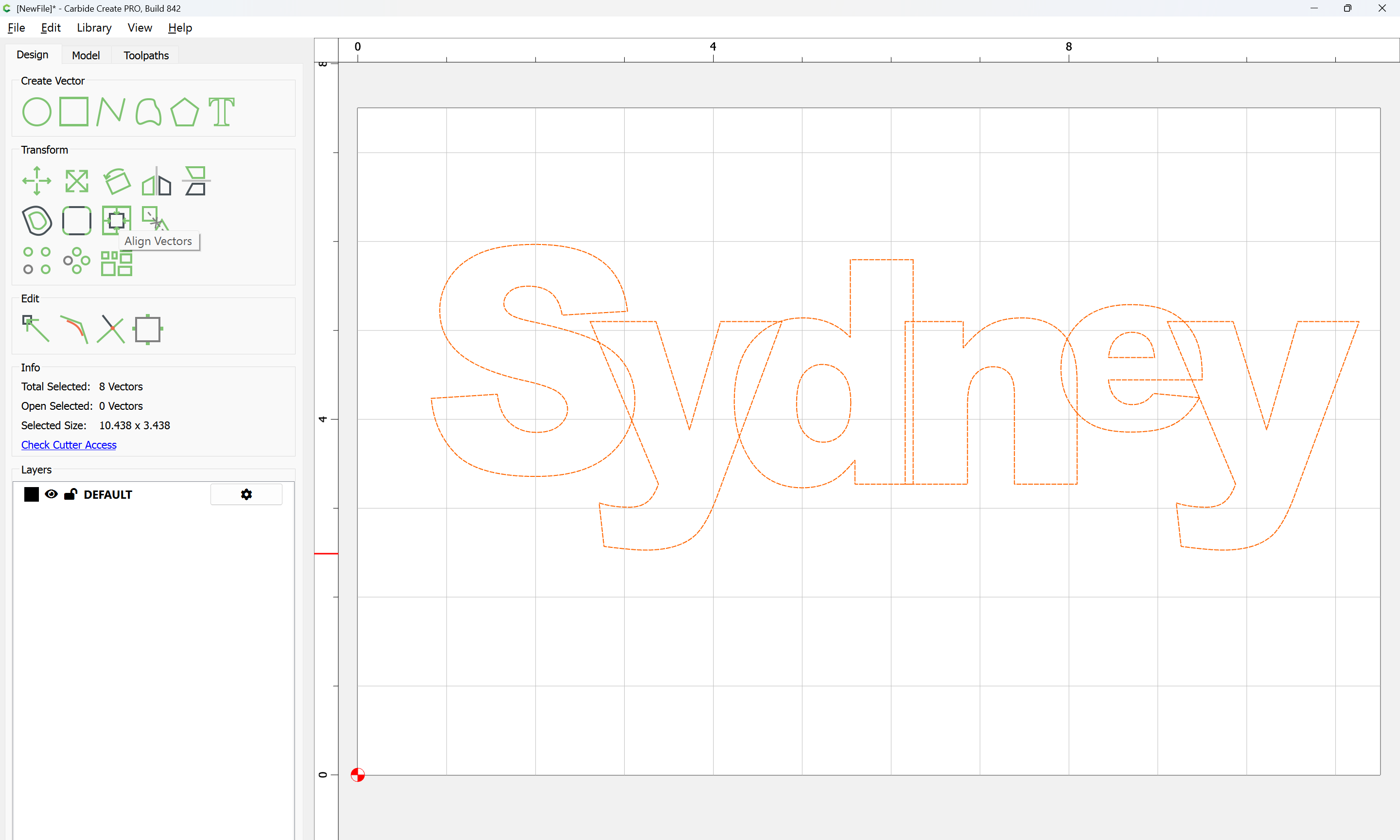Click the red origin marker on canvas
This screenshot has width=1400, height=840.
click(358, 774)
